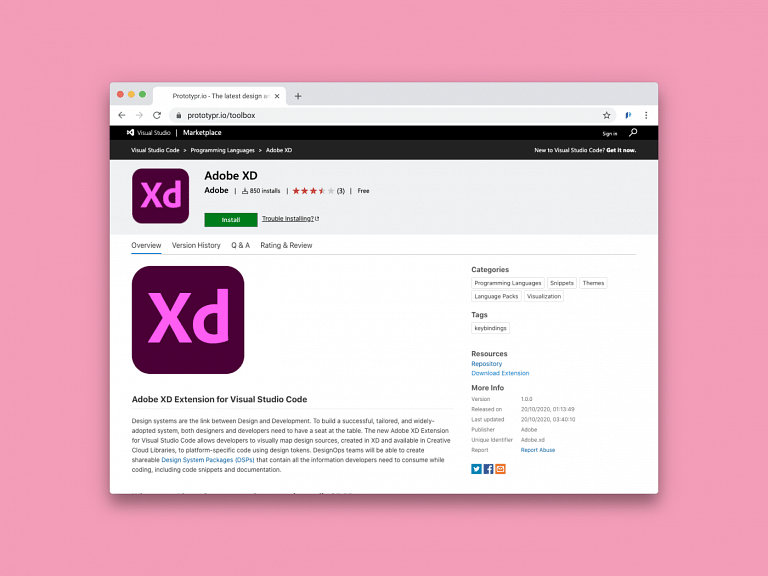Click the Download Extension link
The height and width of the screenshot is (576, 768).
click(x=500, y=373)
